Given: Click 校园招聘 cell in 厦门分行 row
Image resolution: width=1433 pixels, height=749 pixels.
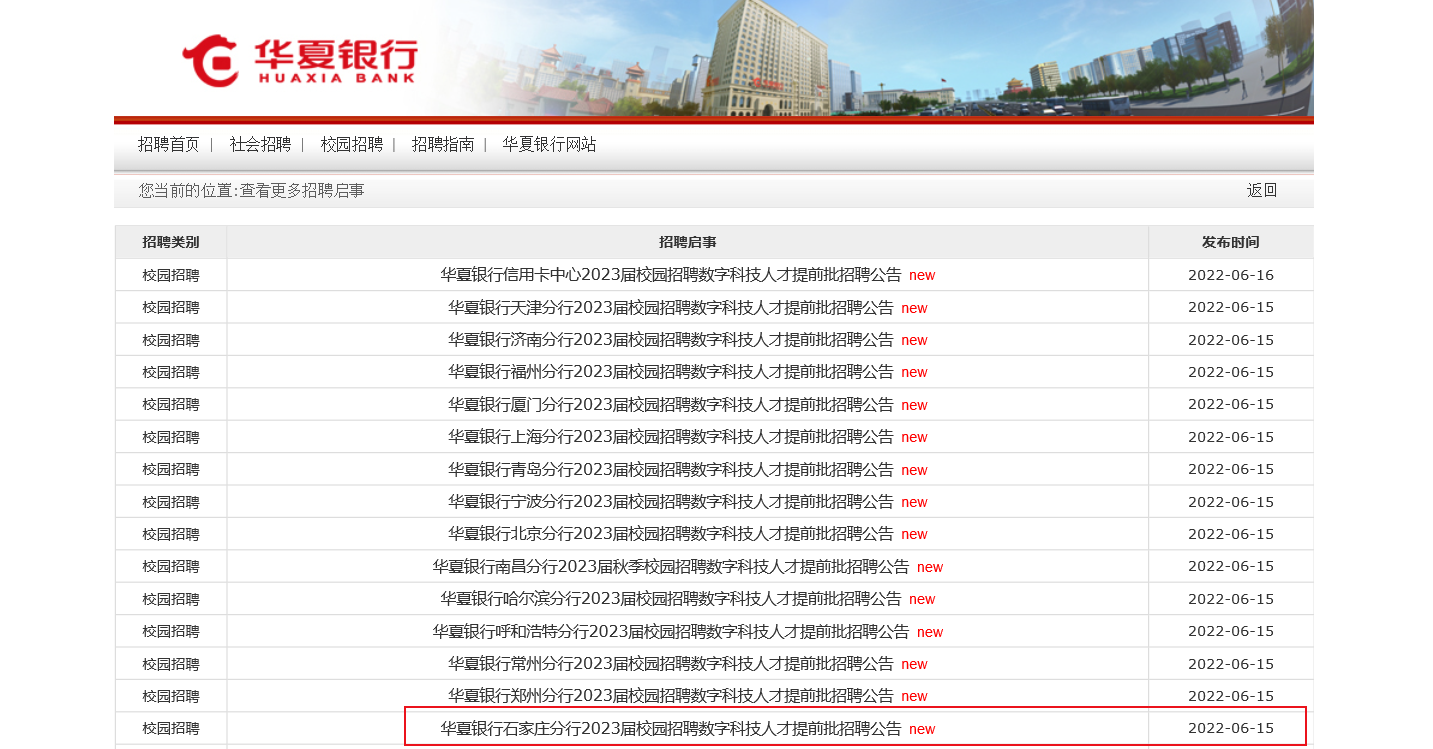Looking at the screenshot, I should coord(171,404).
